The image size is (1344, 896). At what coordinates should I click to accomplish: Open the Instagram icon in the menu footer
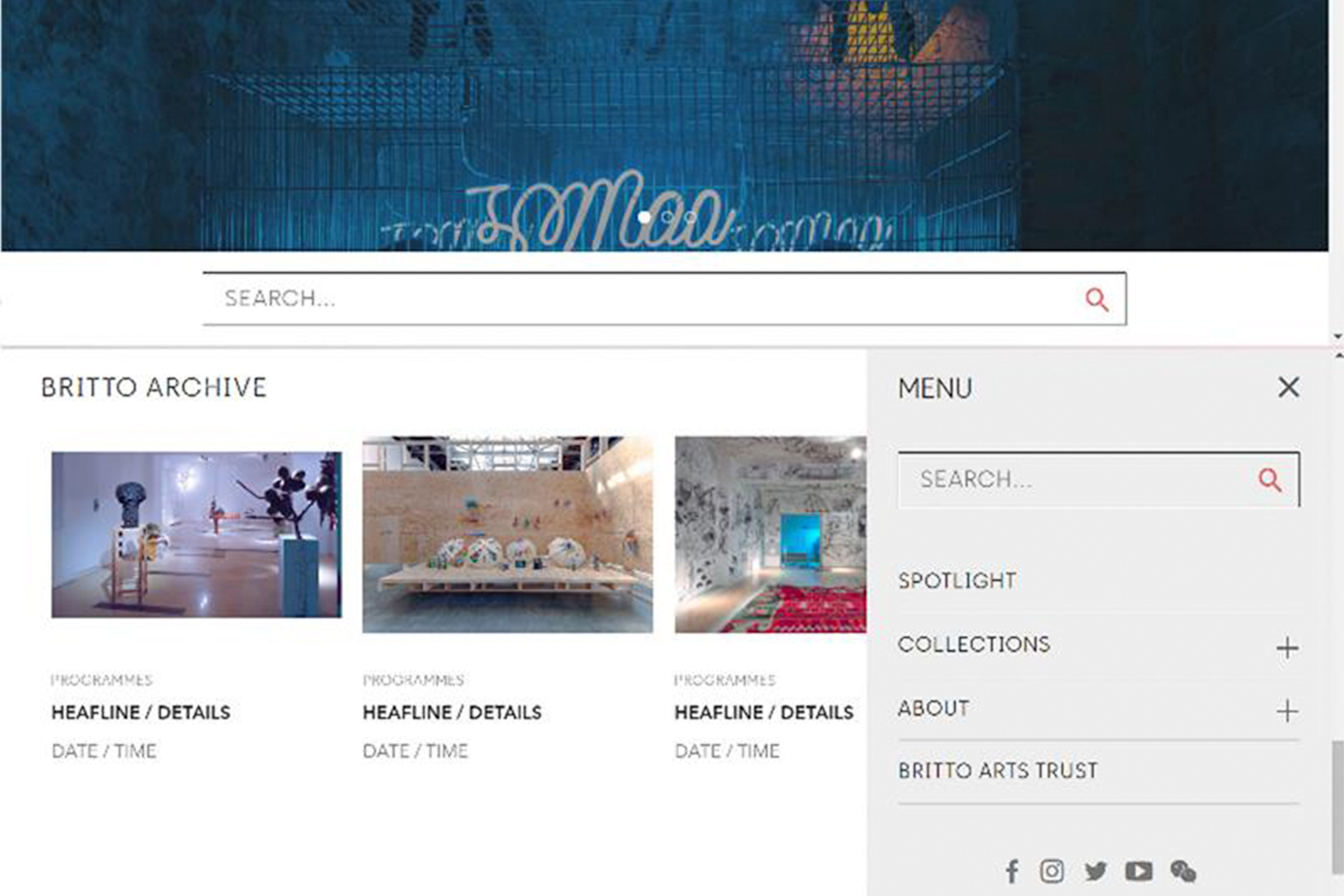click(x=1052, y=871)
